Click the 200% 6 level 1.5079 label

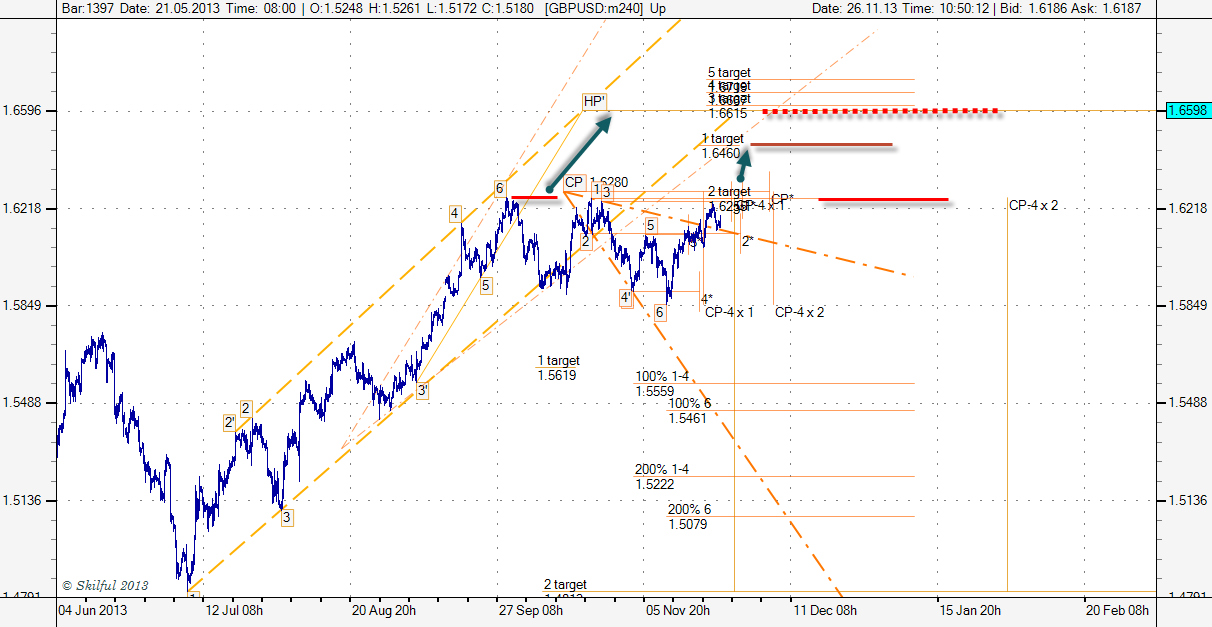[x=688, y=517]
